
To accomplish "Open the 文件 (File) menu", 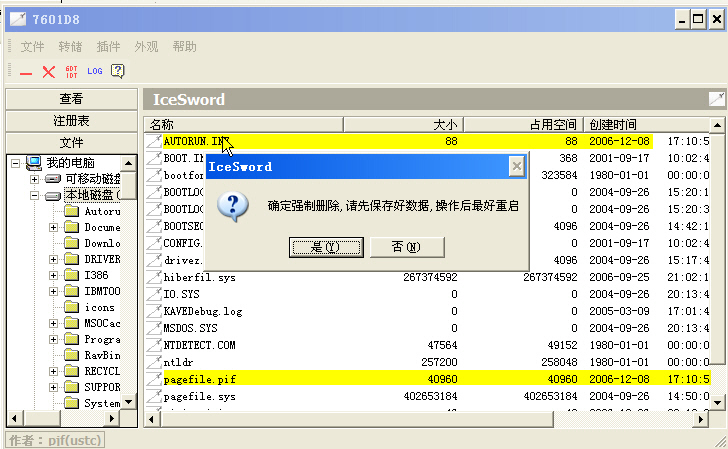I will (x=32, y=46).
